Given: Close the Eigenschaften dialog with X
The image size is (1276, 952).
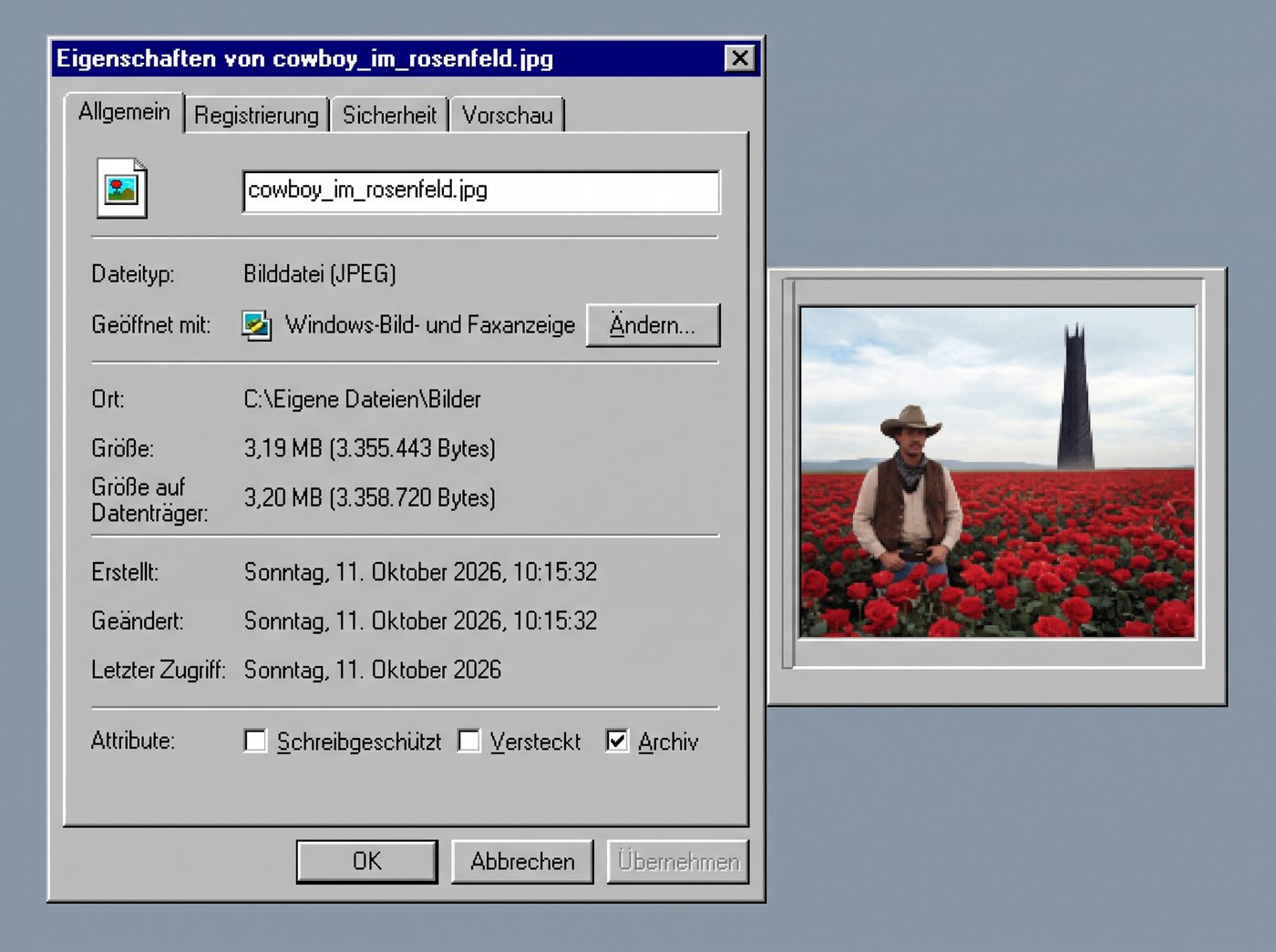Looking at the screenshot, I should click(x=740, y=58).
